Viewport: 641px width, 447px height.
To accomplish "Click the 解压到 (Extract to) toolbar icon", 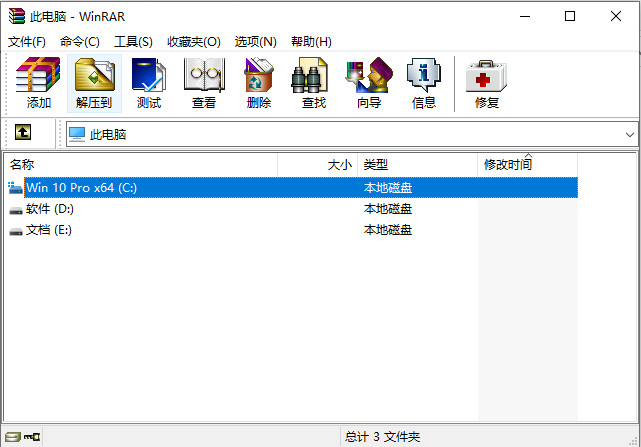I will click(x=94, y=75).
